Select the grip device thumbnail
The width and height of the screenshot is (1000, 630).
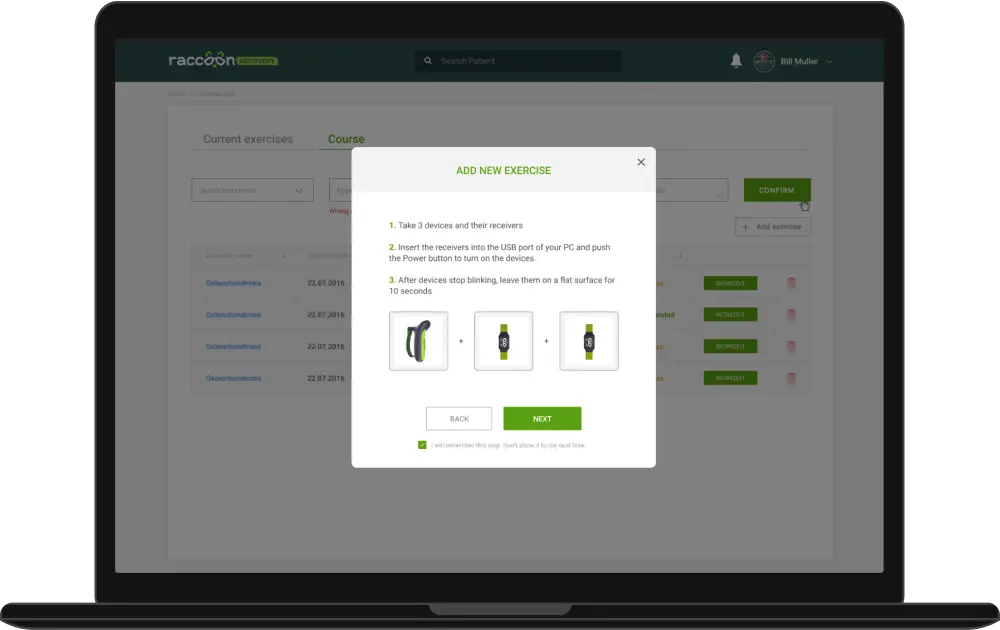click(418, 341)
